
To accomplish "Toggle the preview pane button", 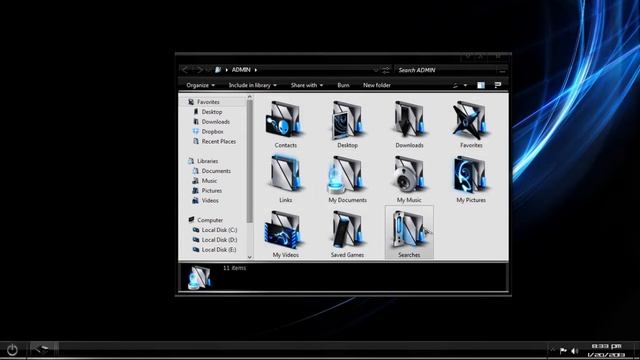I will click(x=481, y=85).
